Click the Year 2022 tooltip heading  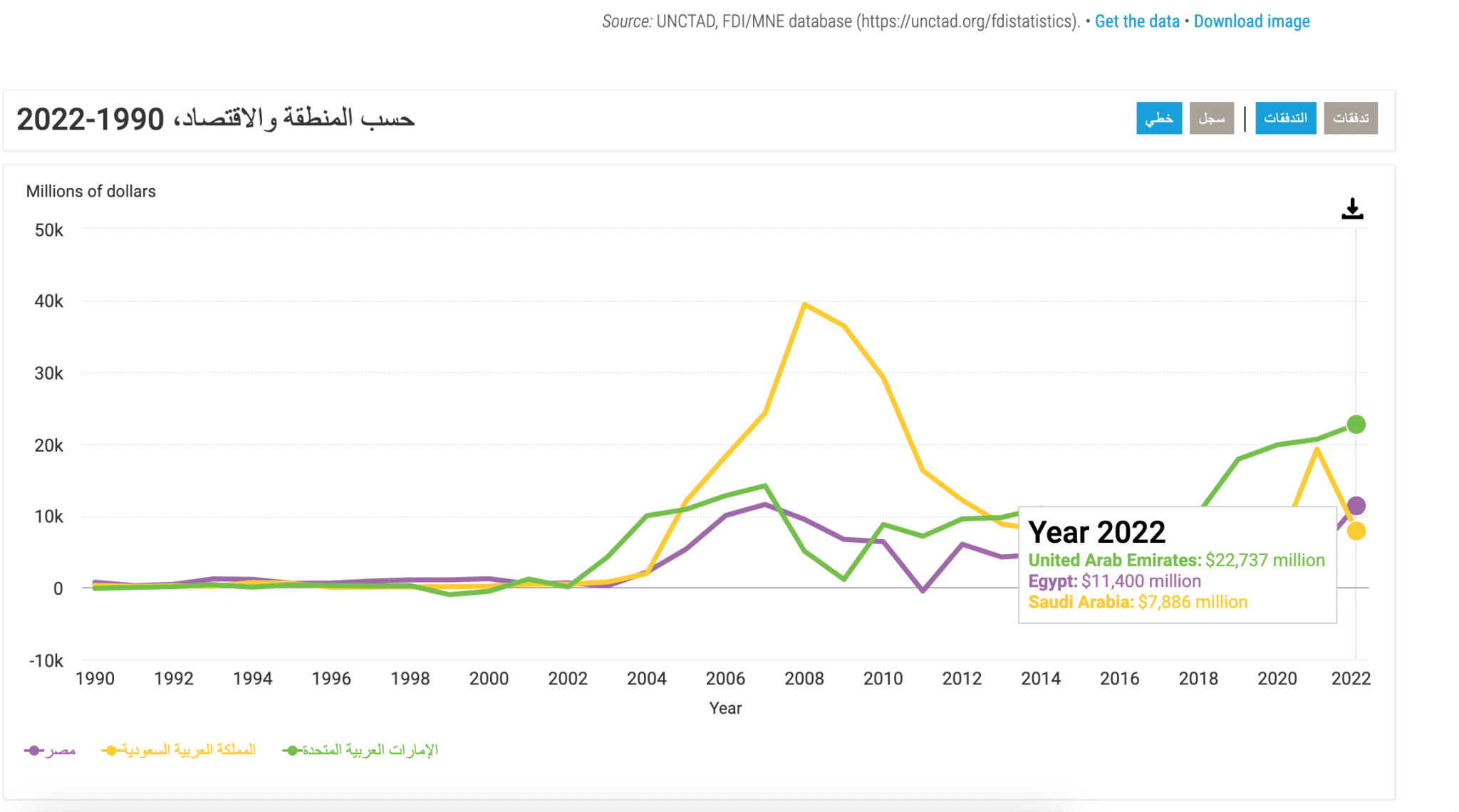pos(1096,532)
